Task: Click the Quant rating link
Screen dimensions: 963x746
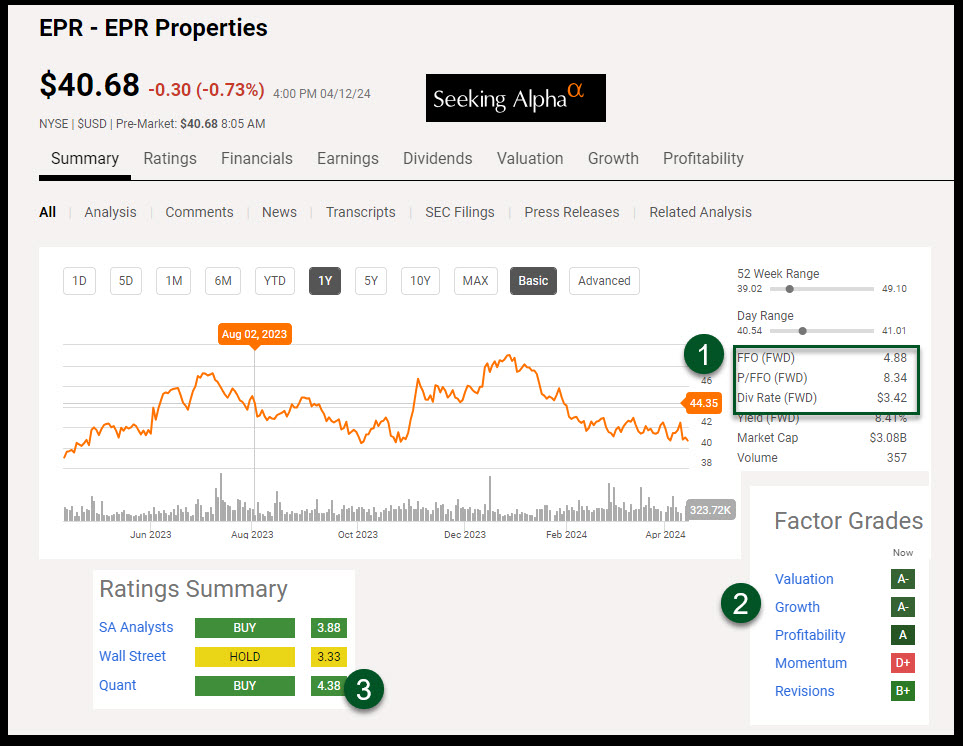Action: pos(118,685)
